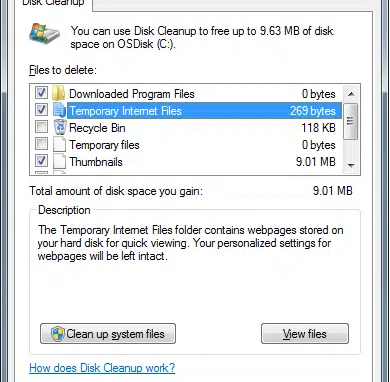
Task: Uncheck the Temporary Internet Files checkbox
Action: point(41,109)
